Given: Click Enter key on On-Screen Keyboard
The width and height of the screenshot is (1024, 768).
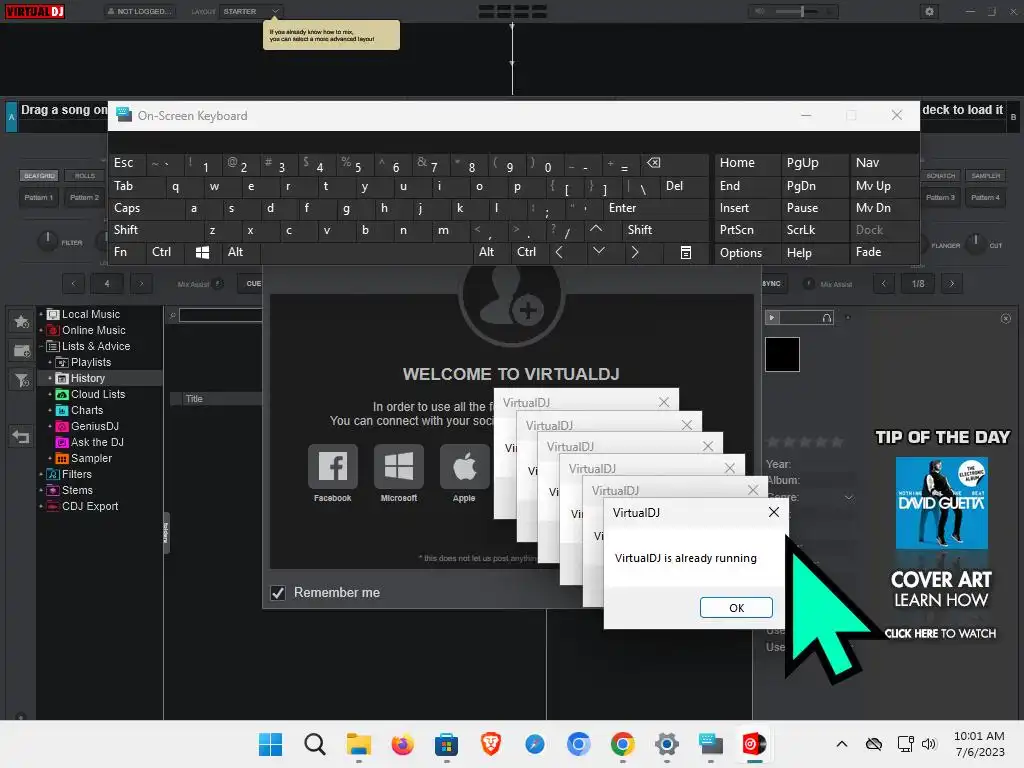Looking at the screenshot, I should coord(655,208).
